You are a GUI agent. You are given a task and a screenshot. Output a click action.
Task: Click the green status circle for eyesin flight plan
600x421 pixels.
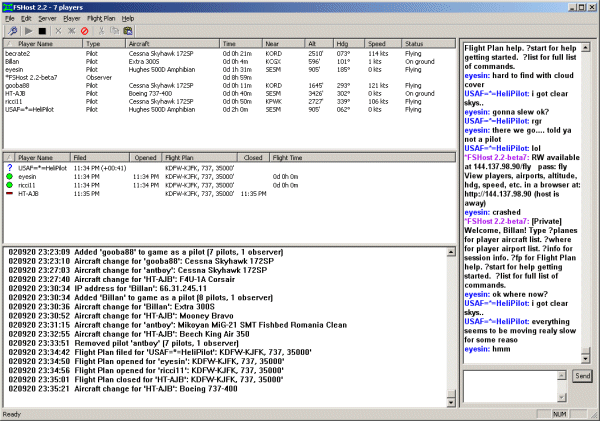10,176
